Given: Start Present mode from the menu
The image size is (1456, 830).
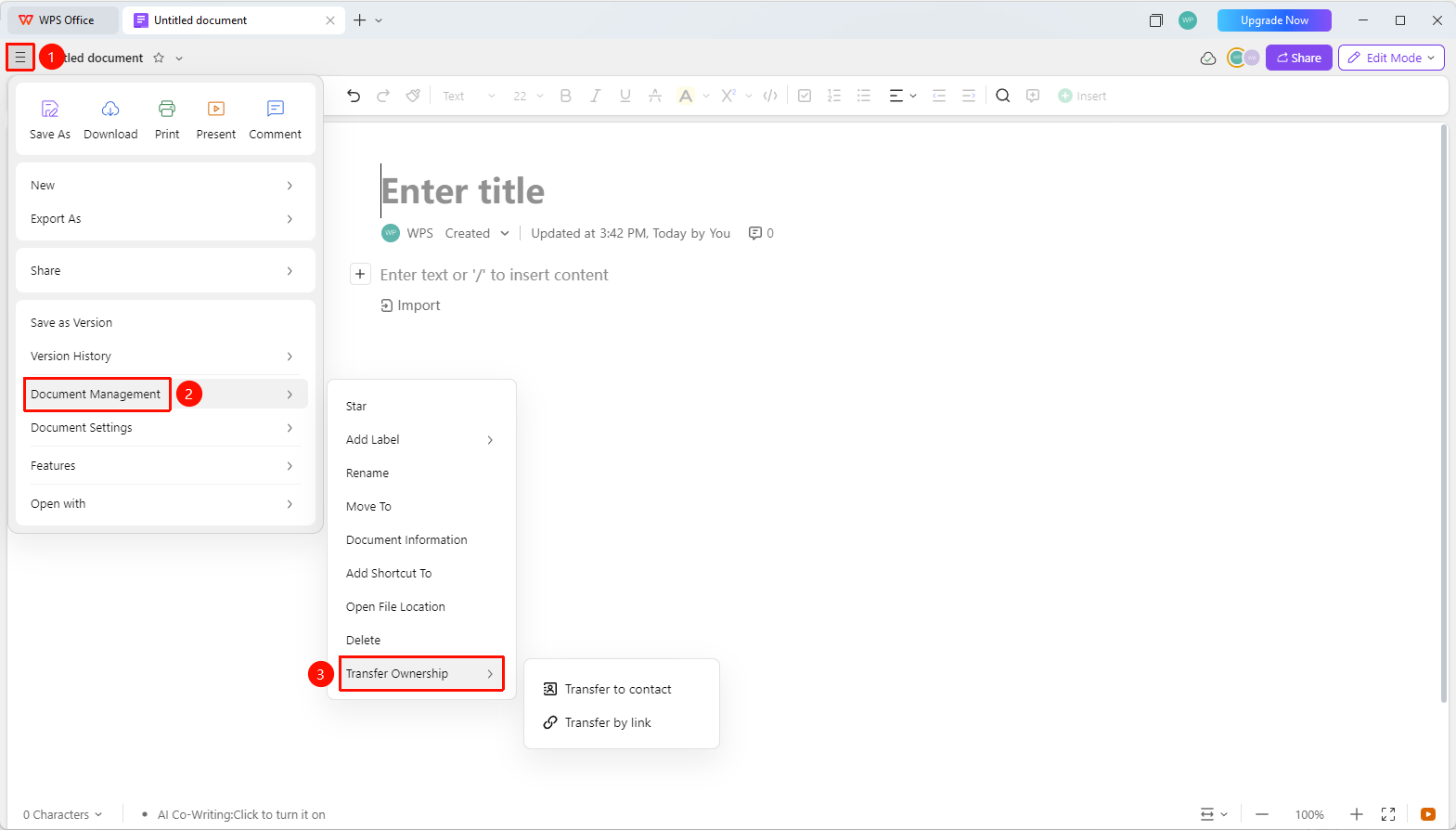Looking at the screenshot, I should pyautogui.click(x=216, y=120).
